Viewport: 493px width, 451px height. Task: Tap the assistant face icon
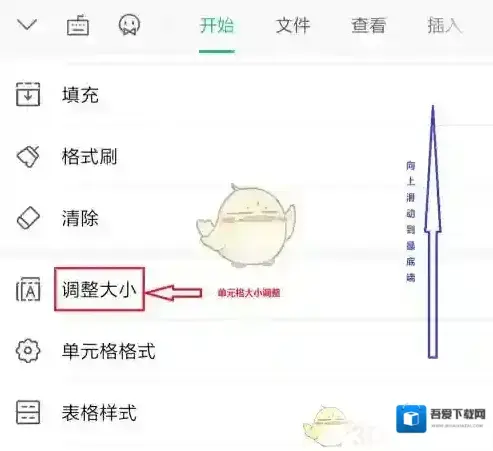[x=129, y=24]
